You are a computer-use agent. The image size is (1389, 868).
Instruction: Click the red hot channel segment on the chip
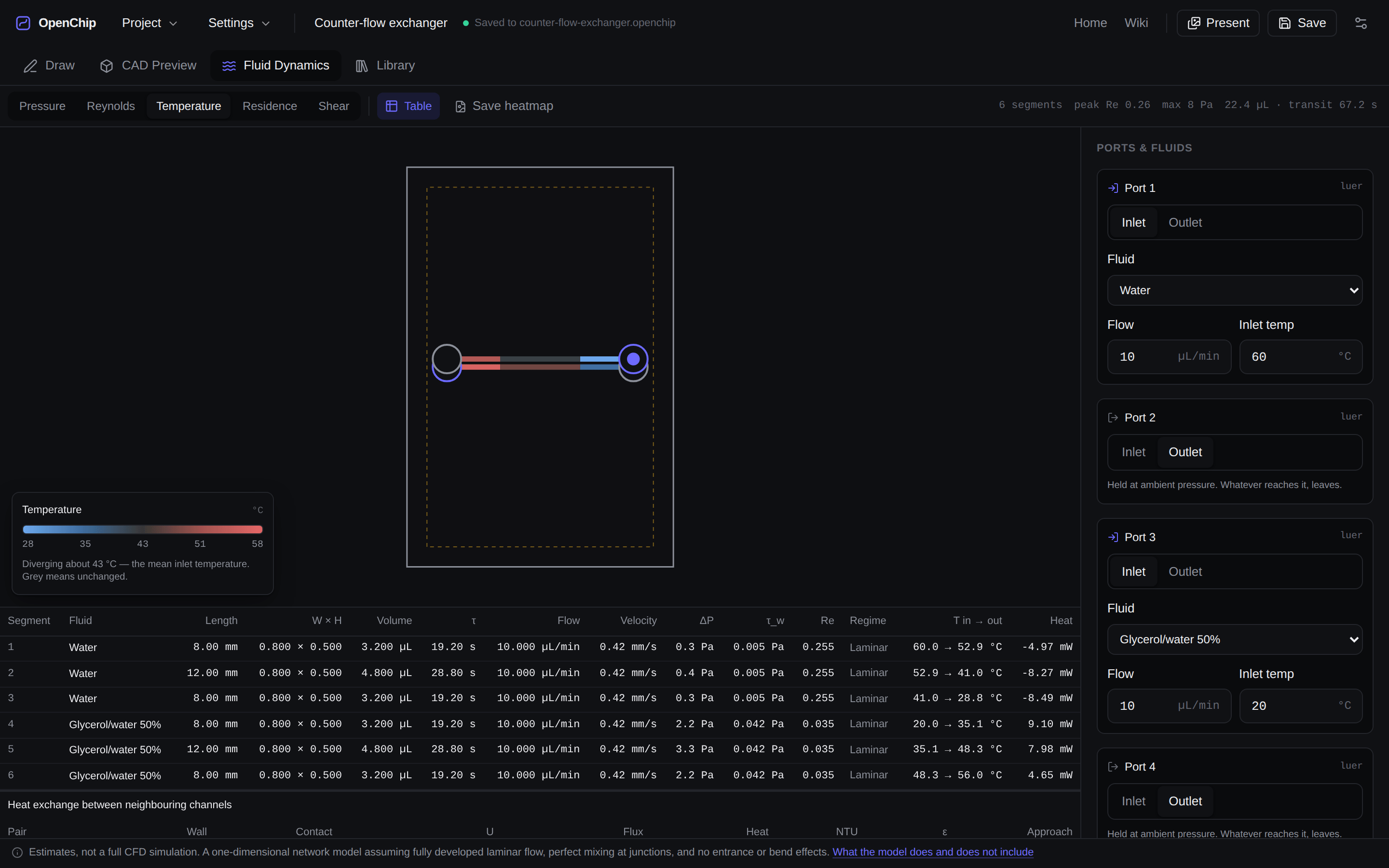480,367
